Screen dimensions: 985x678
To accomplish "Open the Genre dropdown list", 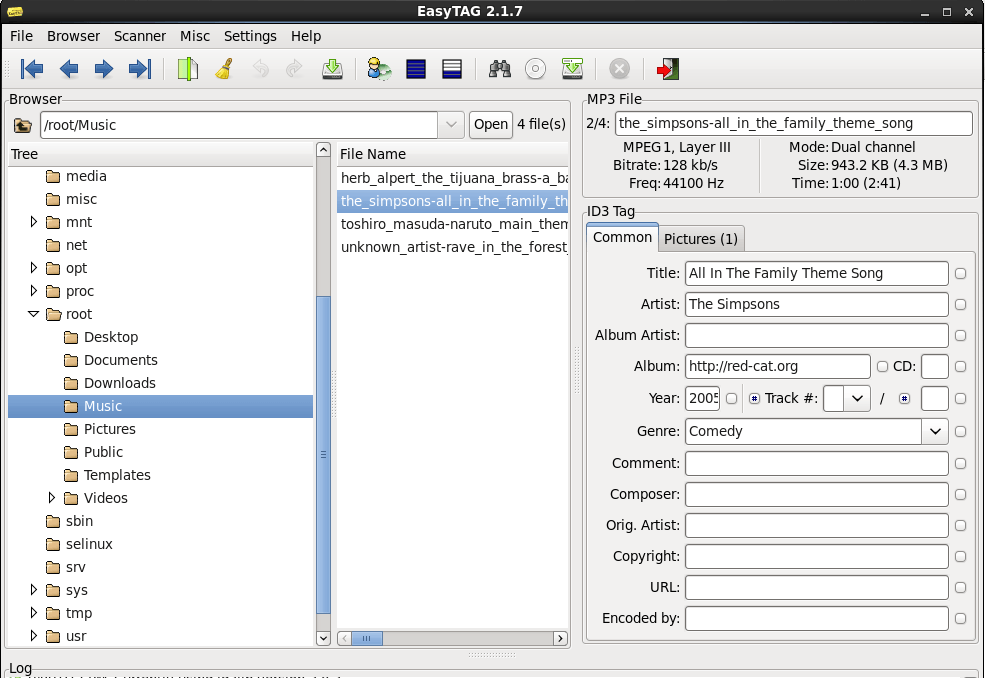I will tap(935, 432).
